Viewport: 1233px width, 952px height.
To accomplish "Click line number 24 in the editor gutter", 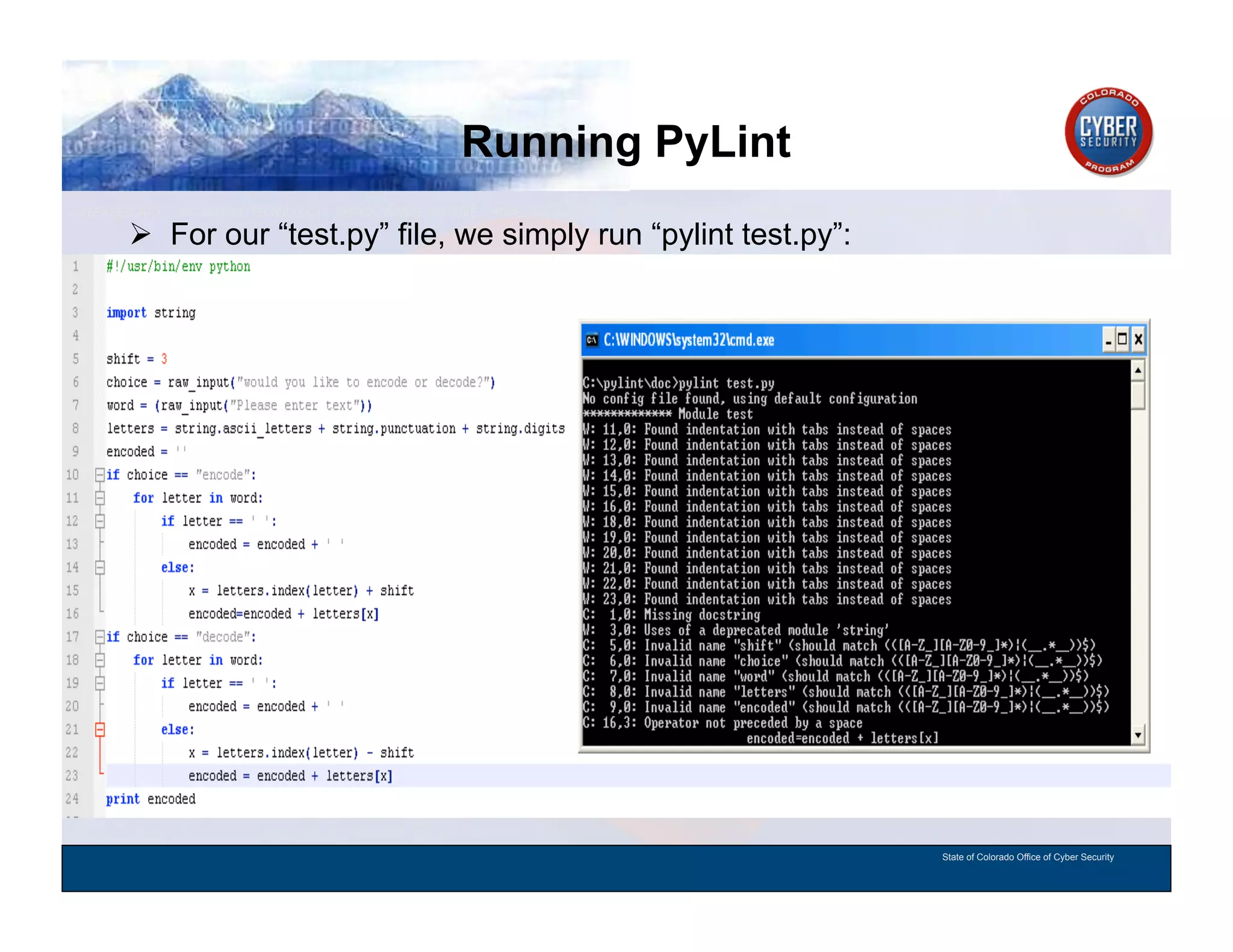I will coord(72,799).
